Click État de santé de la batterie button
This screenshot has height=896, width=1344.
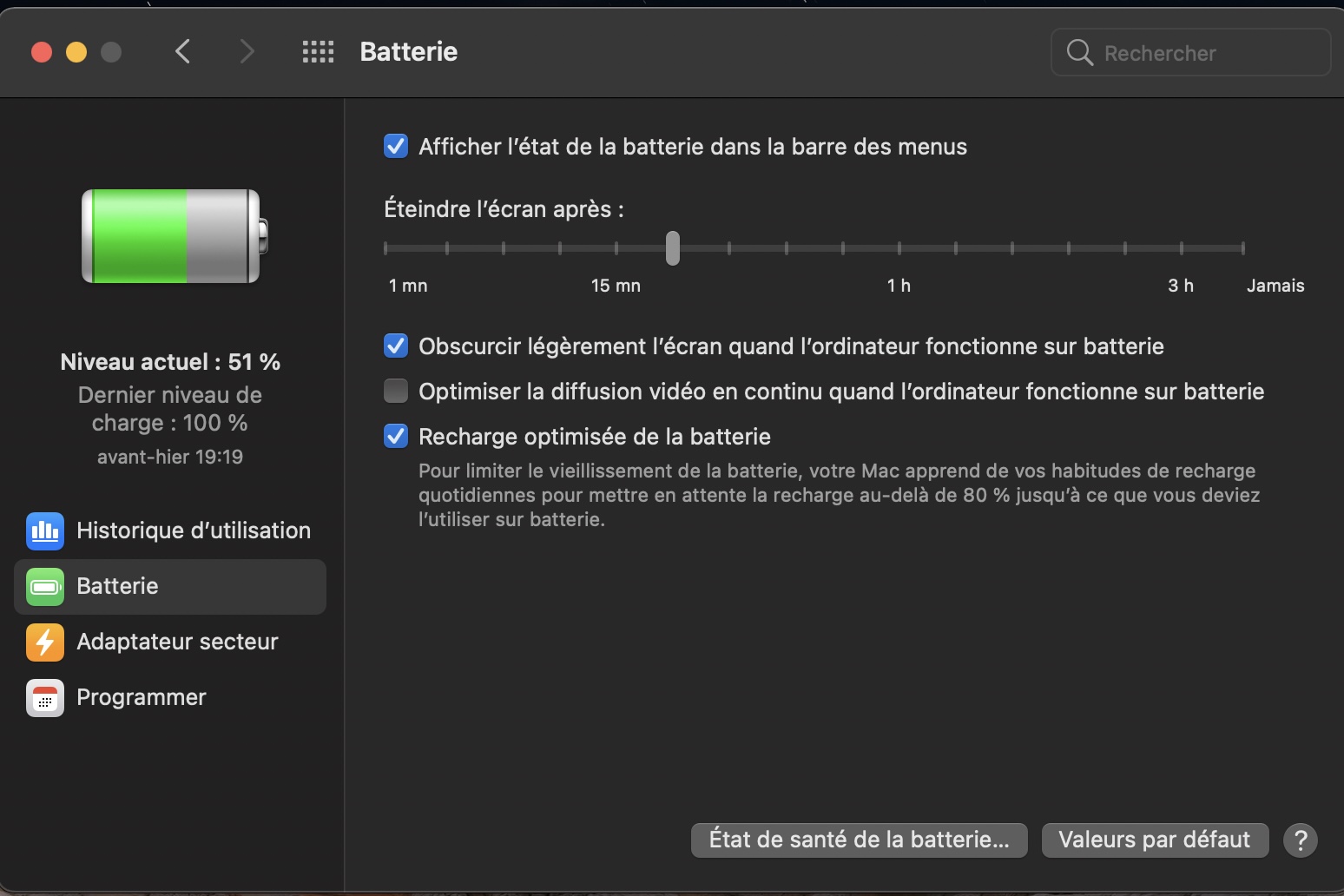pos(859,840)
